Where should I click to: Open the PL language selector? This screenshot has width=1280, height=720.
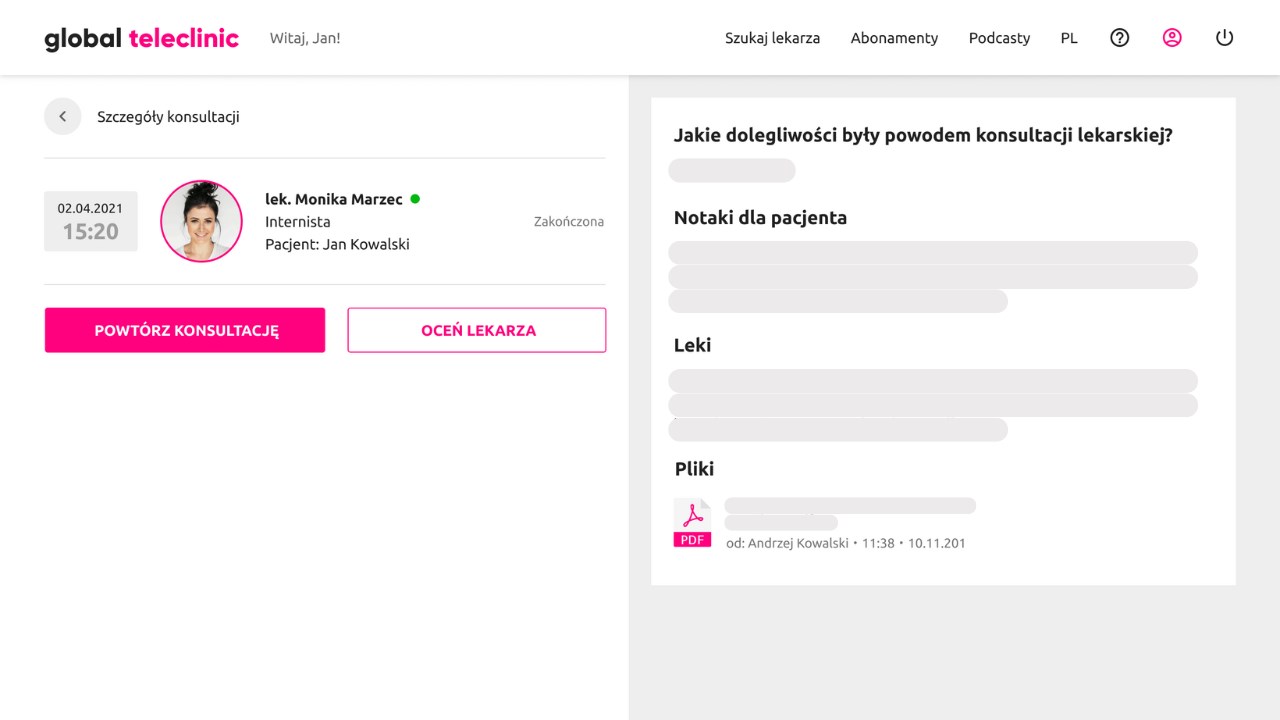(x=1069, y=38)
